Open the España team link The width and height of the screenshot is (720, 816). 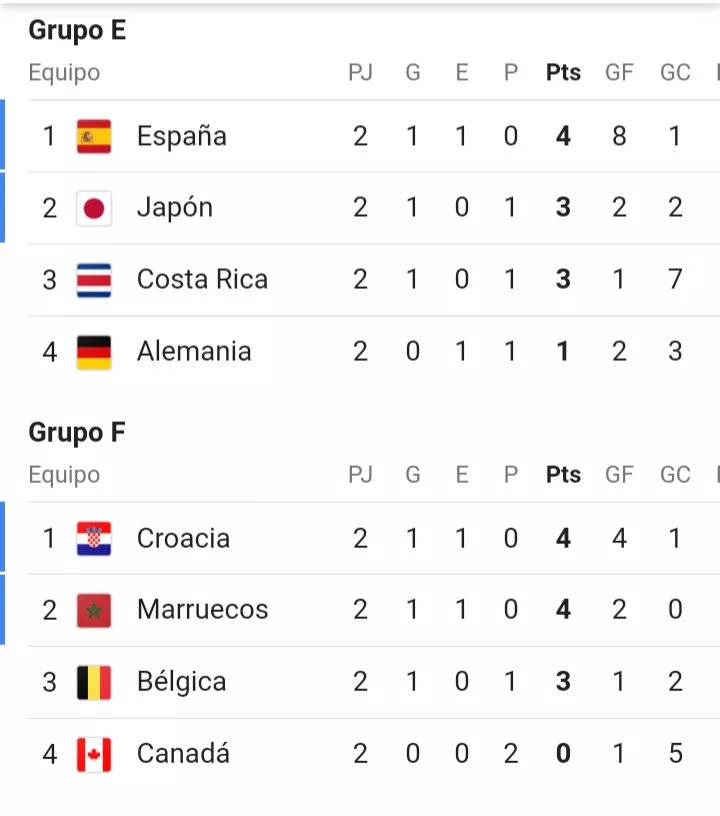pyautogui.click(x=182, y=136)
